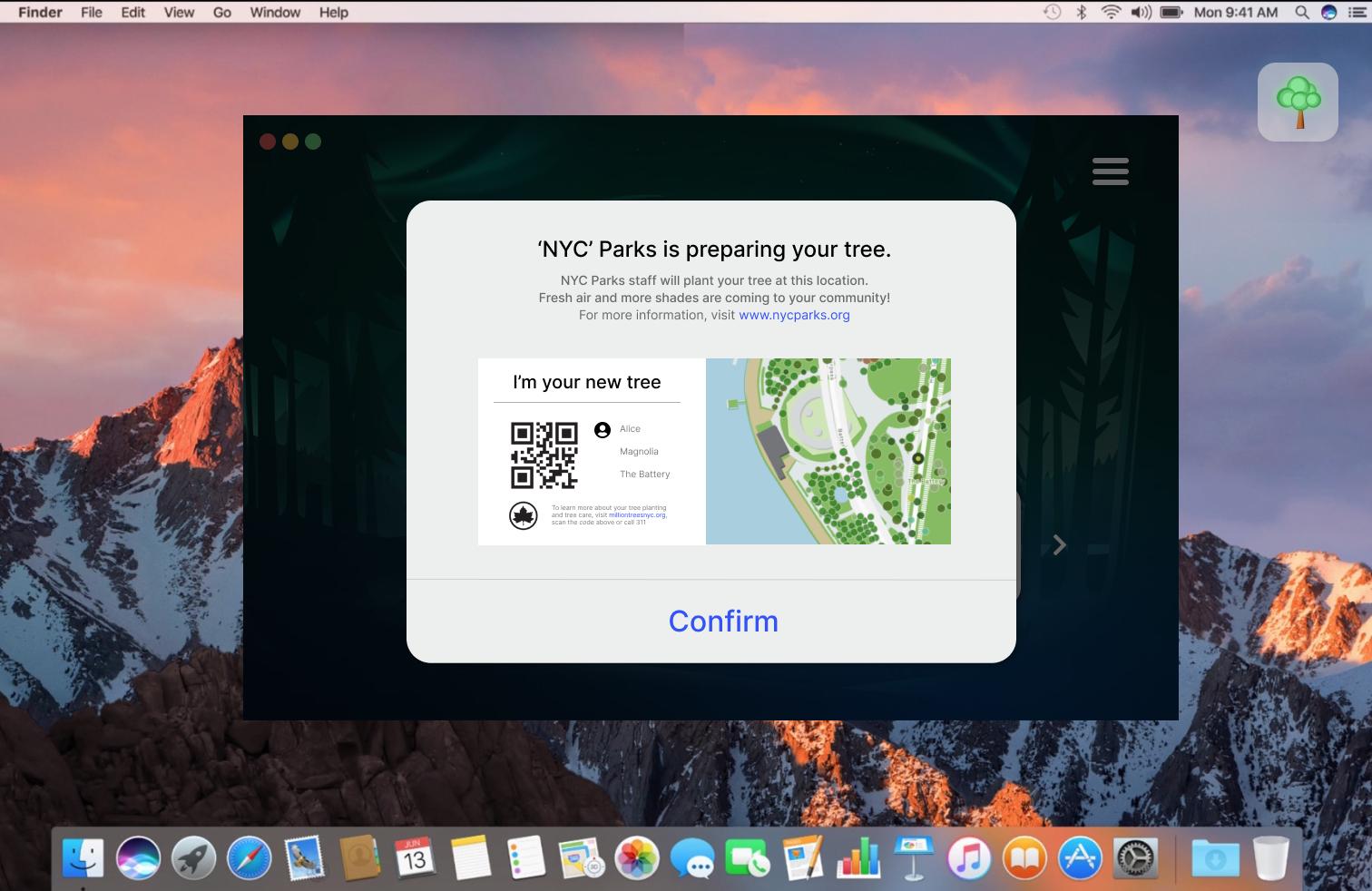This screenshot has height=891, width=1372.
Task: Click the right chevron arrow behind the dialog
Action: tap(1059, 544)
